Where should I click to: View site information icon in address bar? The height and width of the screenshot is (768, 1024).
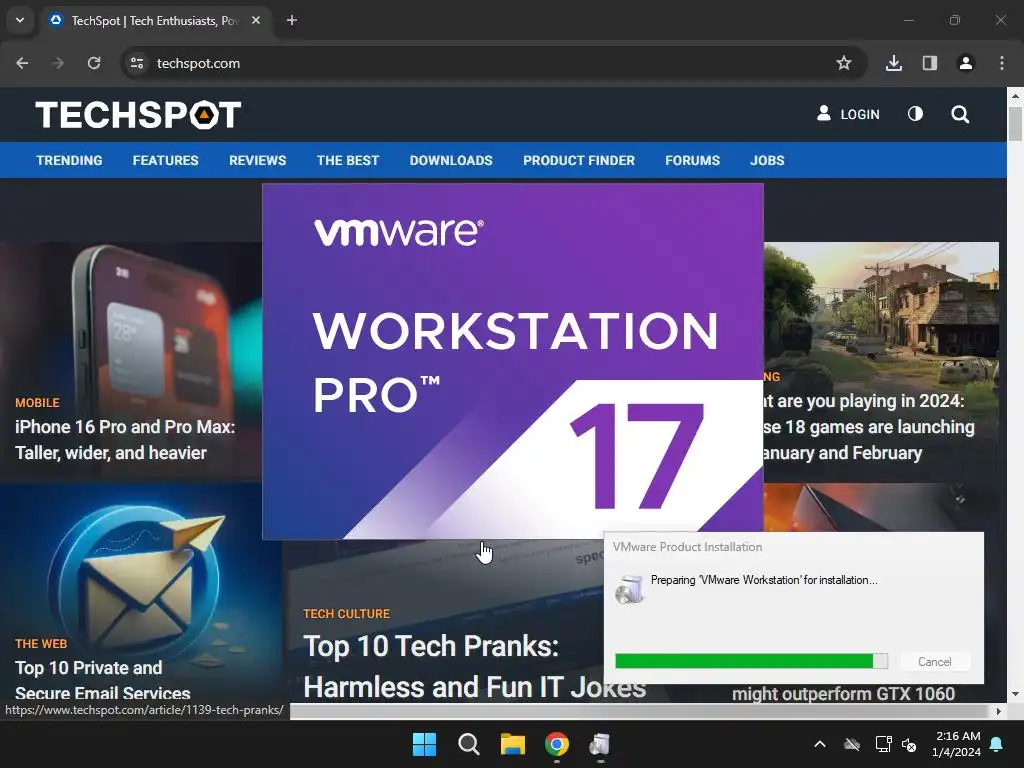tap(137, 63)
